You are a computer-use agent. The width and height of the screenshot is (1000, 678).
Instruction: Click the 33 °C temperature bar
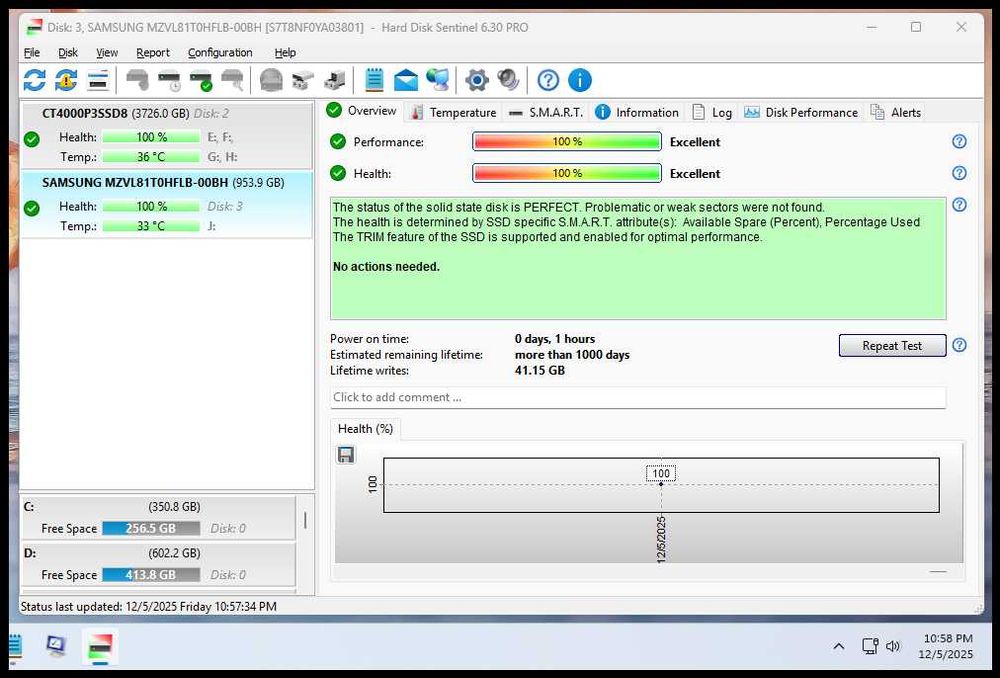point(151,226)
